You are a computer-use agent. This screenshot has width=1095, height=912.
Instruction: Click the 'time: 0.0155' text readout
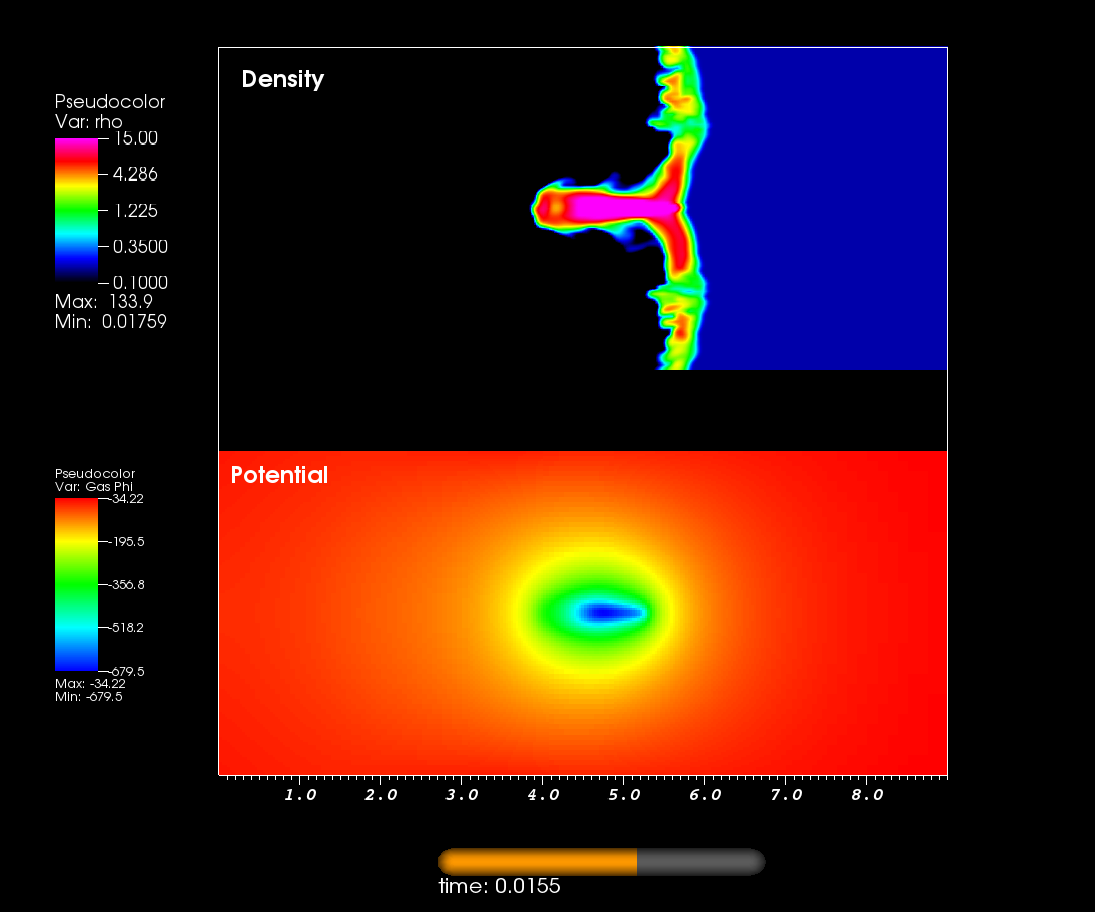tap(499, 887)
